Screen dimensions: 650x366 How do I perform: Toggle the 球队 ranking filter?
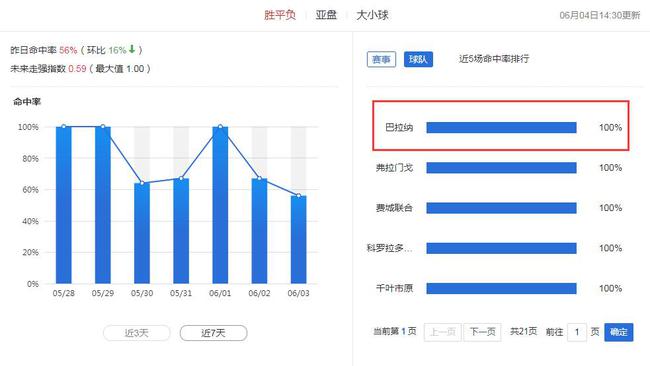point(418,59)
